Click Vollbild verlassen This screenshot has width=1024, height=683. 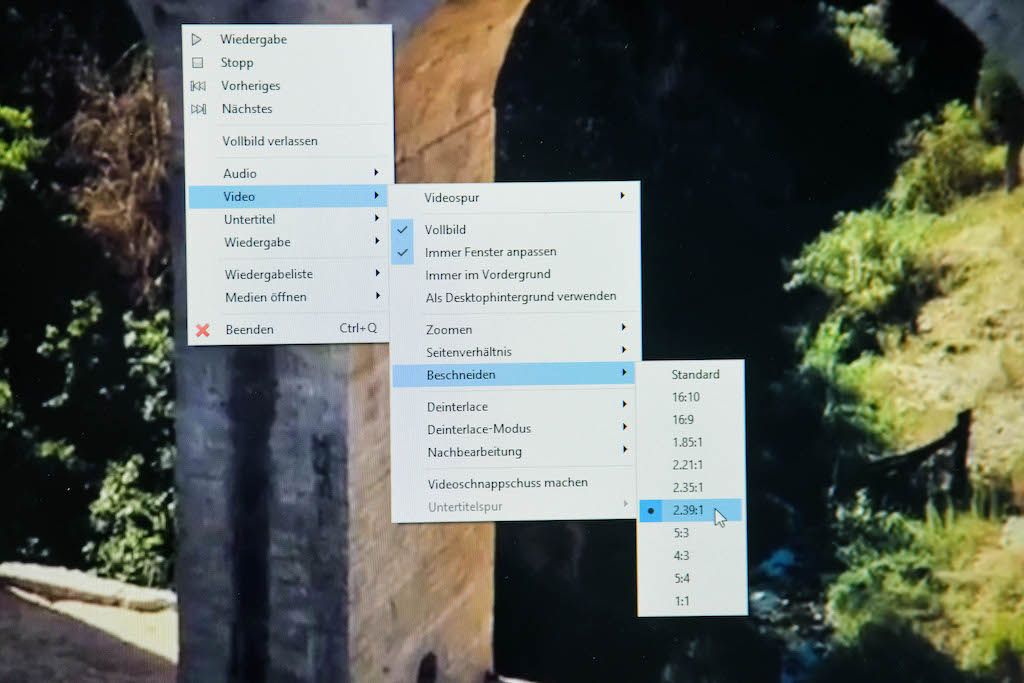[288, 141]
